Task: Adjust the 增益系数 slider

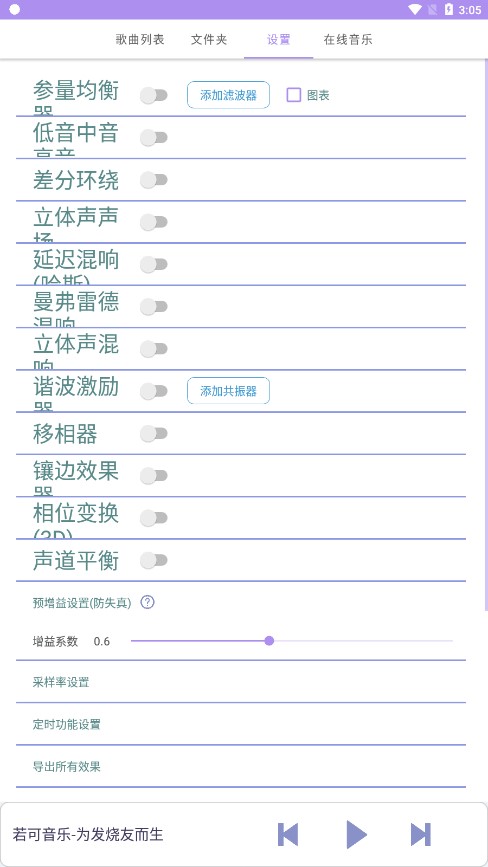Action: pyautogui.click(x=292, y=641)
